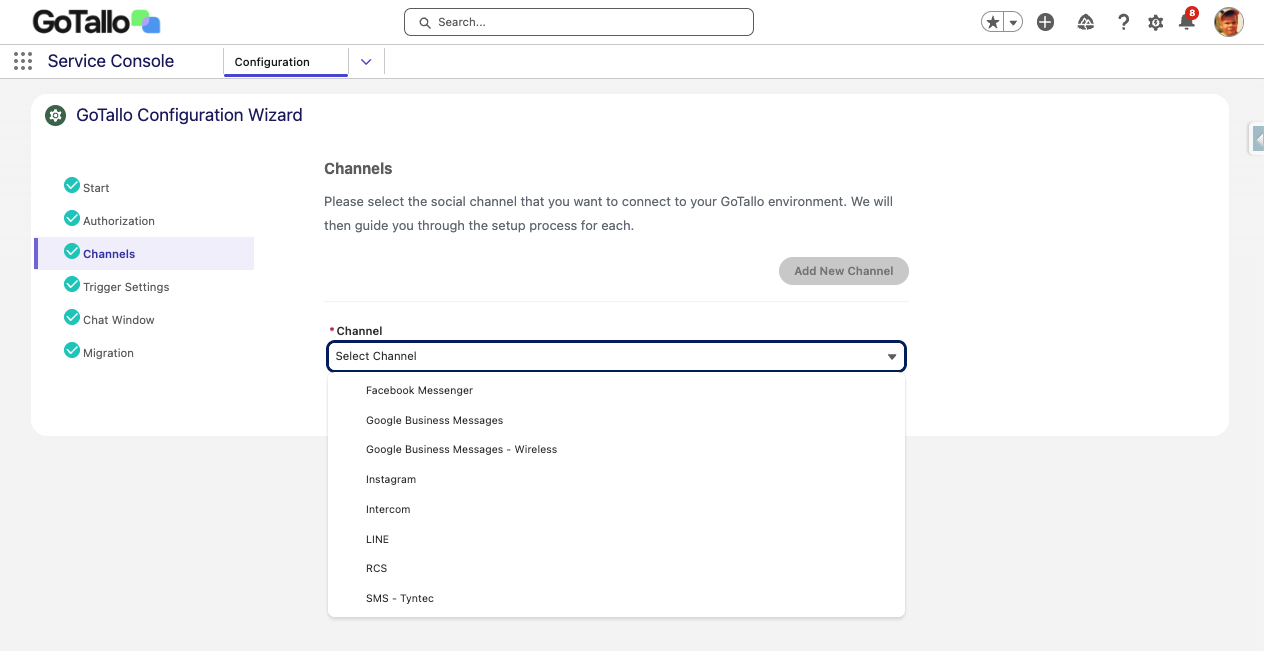This screenshot has height=651, width=1264.
Task: Expand the favorites list dropdown arrow
Action: coord(1013,22)
